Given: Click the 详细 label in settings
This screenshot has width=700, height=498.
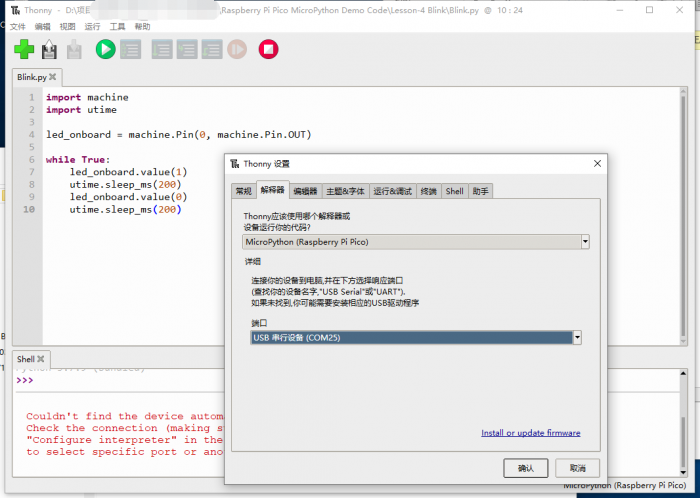Looking at the screenshot, I should tap(252, 261).
